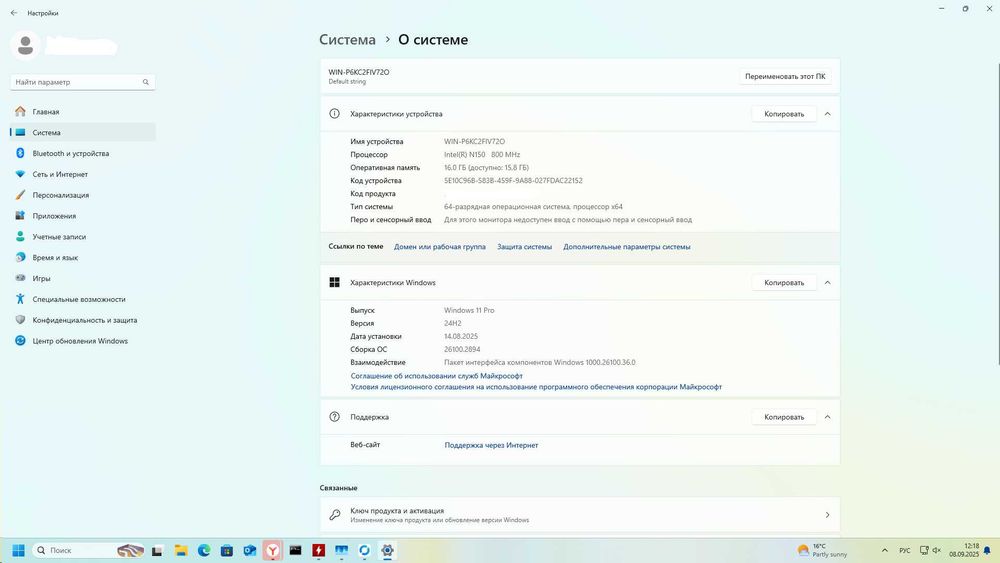
Task: Select the 26100.2894 build number
Action: [x=462, y=349]
